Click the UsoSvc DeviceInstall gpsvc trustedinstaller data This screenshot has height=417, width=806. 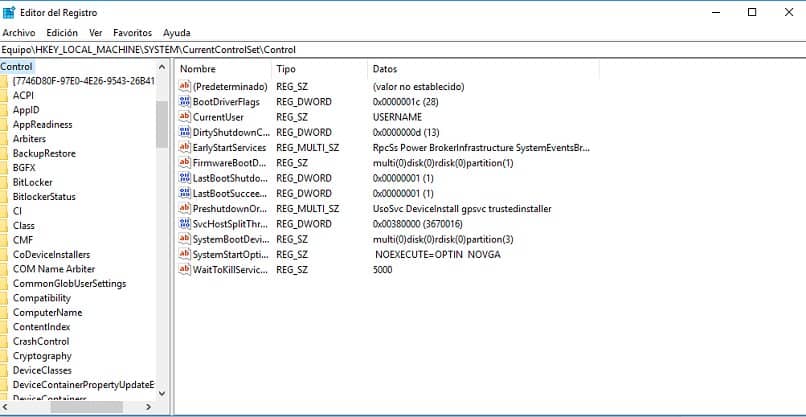[x=462, y=208]
